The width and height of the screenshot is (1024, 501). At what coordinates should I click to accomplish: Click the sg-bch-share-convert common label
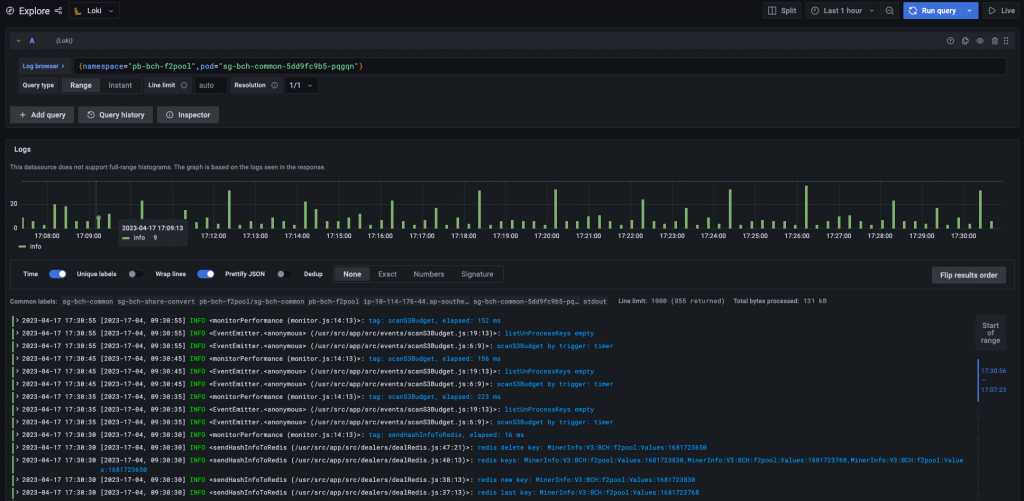click(x=155, y=302)
